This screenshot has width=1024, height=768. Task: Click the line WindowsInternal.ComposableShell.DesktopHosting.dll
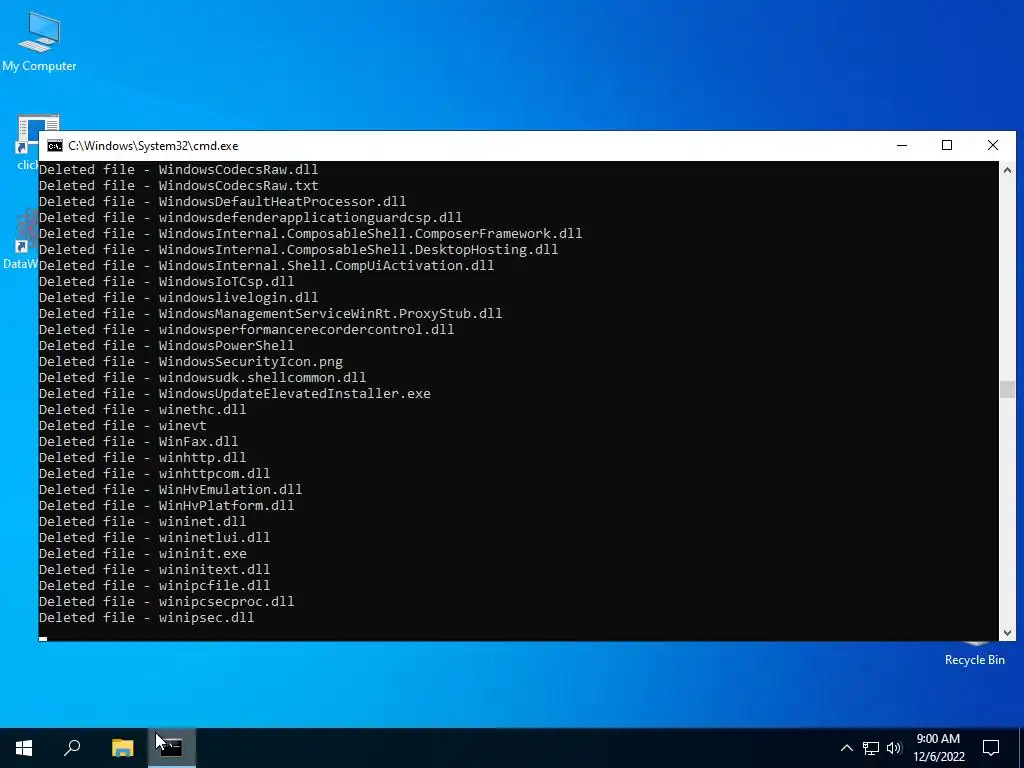click(298, 249)
